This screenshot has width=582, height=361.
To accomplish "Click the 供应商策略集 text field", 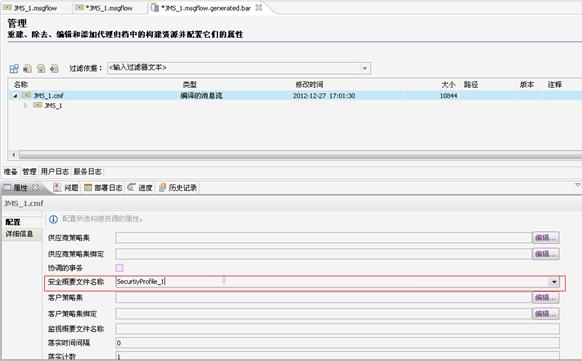I will click(x=323, y=238).
